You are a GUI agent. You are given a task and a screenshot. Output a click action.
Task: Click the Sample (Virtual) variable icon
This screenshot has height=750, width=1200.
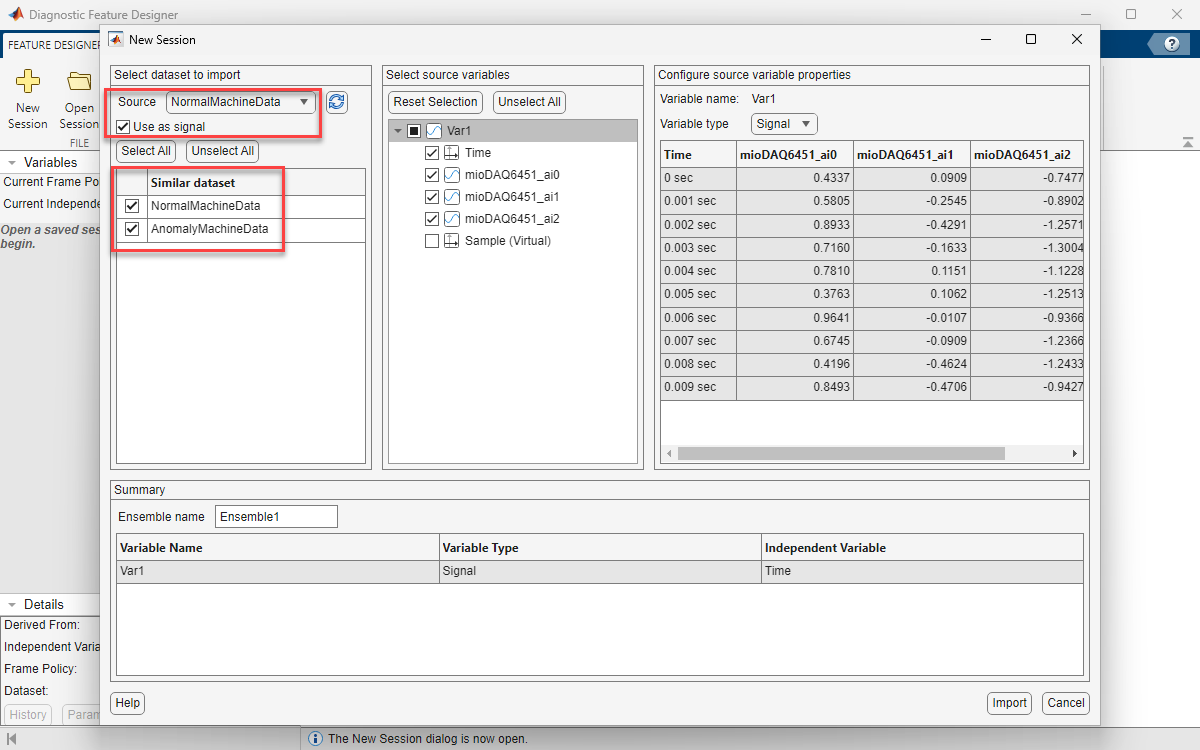click(452, 240)
